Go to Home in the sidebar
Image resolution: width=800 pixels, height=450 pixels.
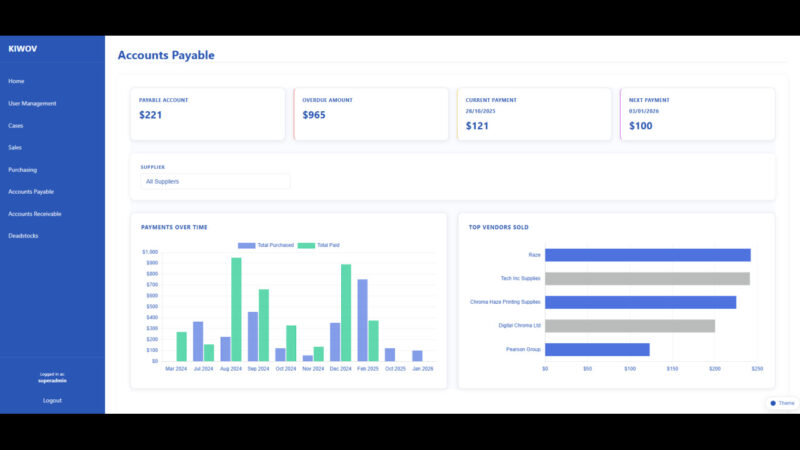(16, 81)
